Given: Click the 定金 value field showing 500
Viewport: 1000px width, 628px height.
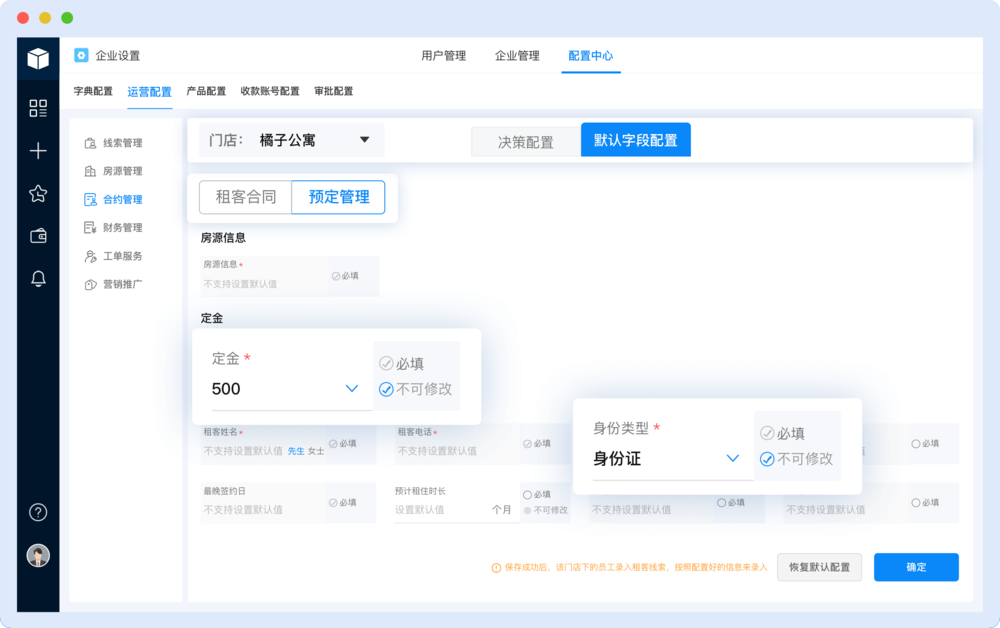Looking at the screenshot, I should (292, 389).
